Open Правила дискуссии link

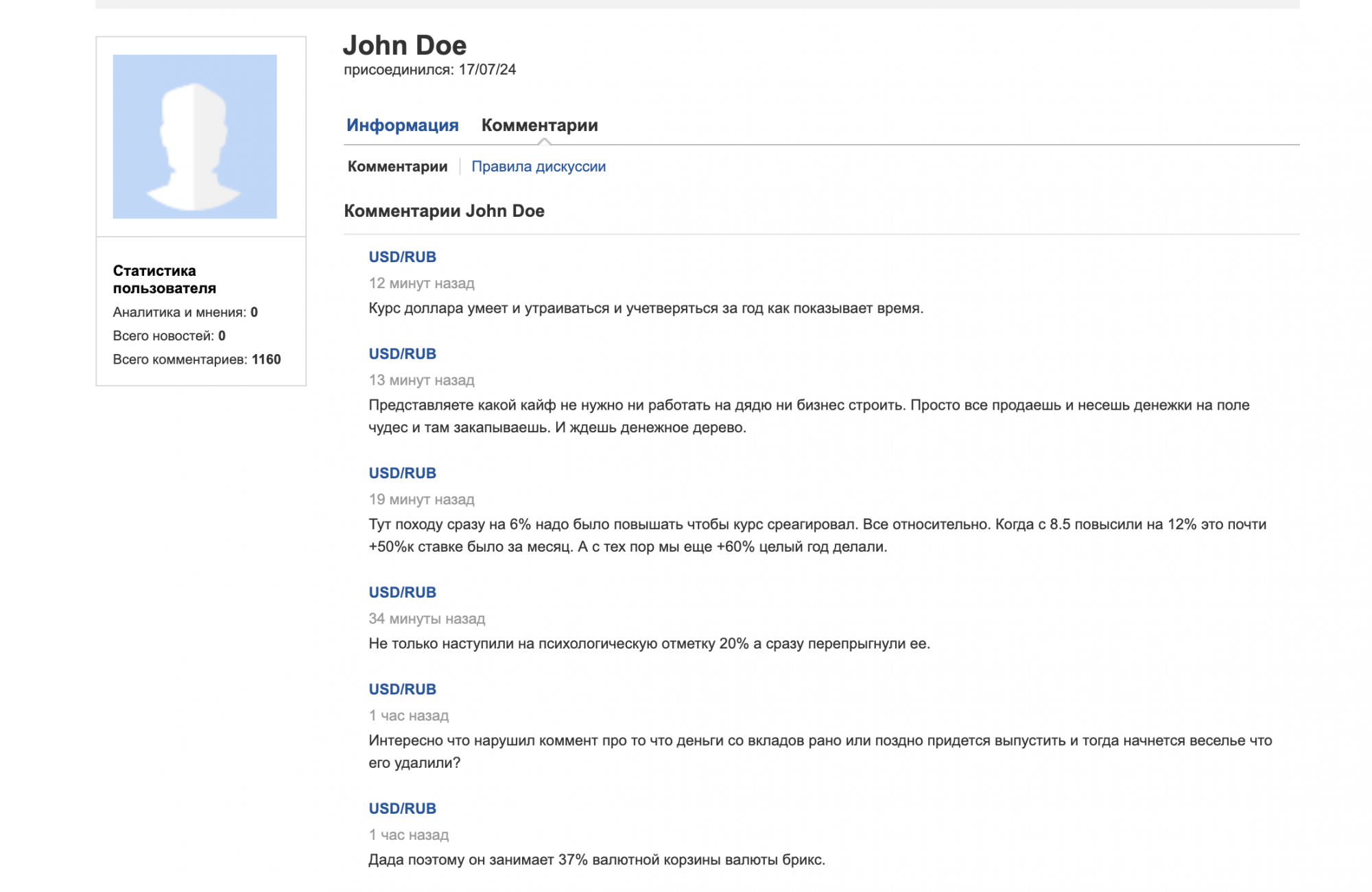pos(539,166)
